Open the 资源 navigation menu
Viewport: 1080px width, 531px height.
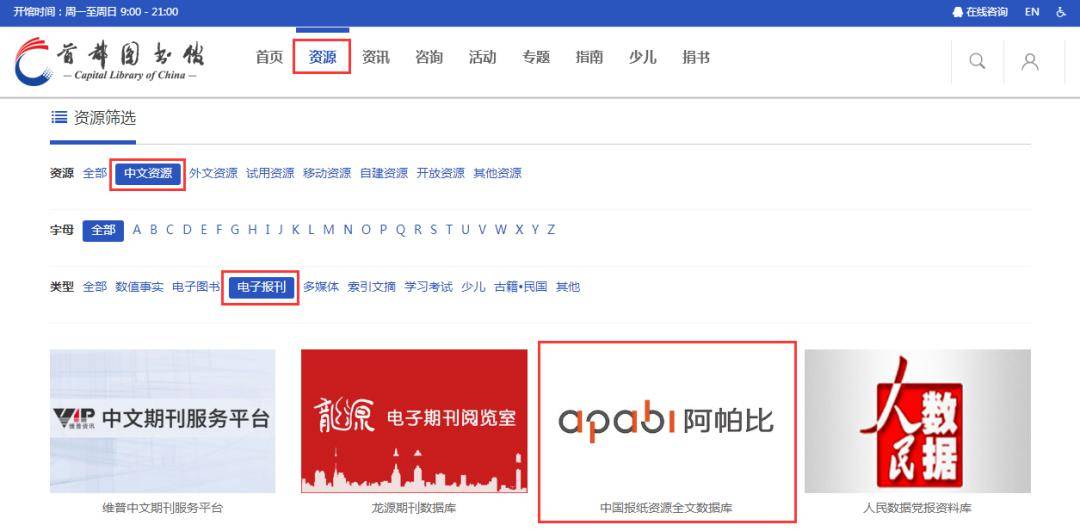point(322,57)
